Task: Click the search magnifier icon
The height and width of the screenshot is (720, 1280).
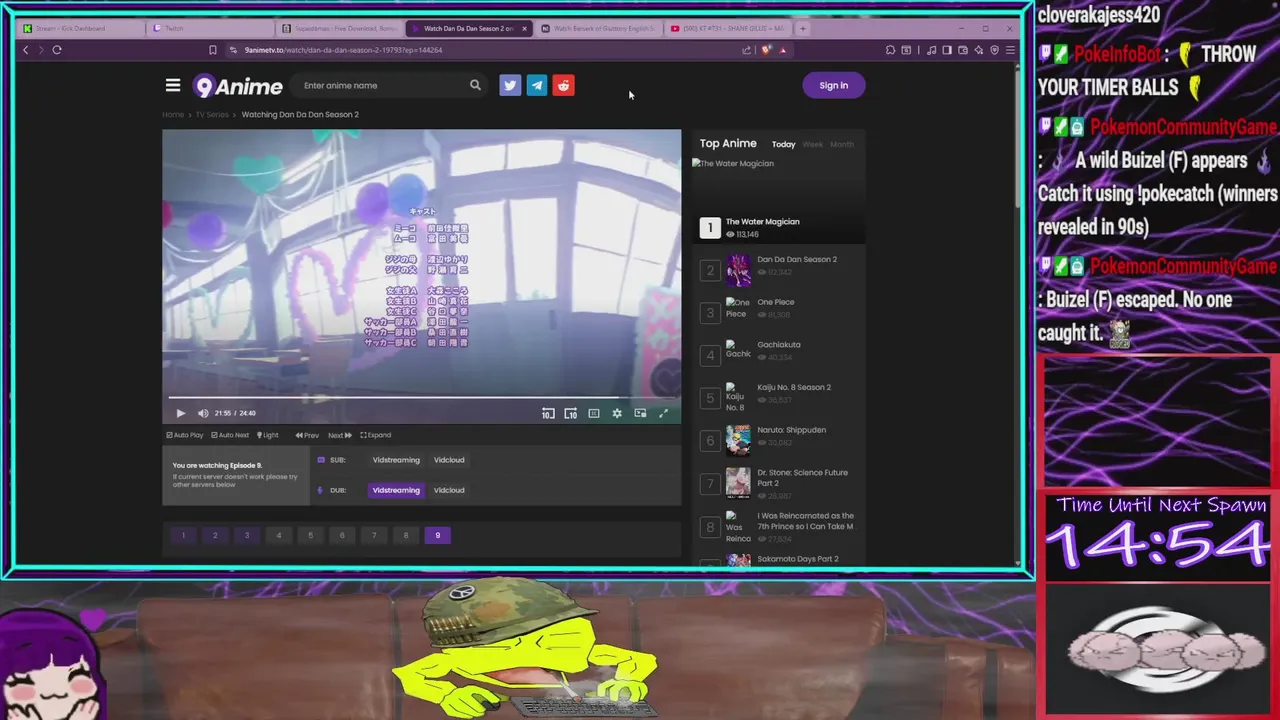Action: pos(475,85)
